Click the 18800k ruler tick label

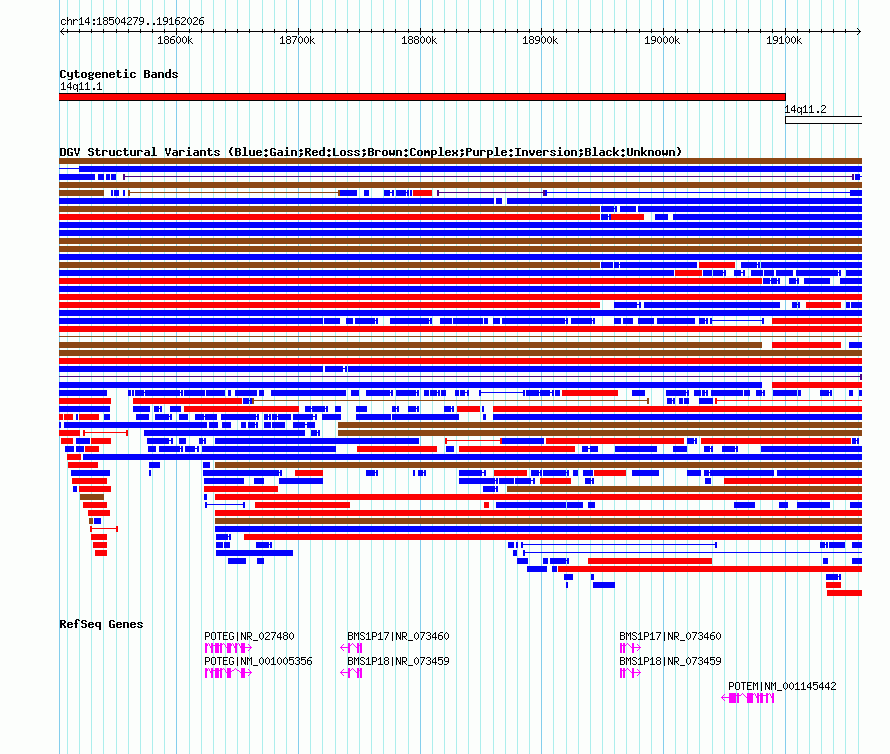[419, 40]
